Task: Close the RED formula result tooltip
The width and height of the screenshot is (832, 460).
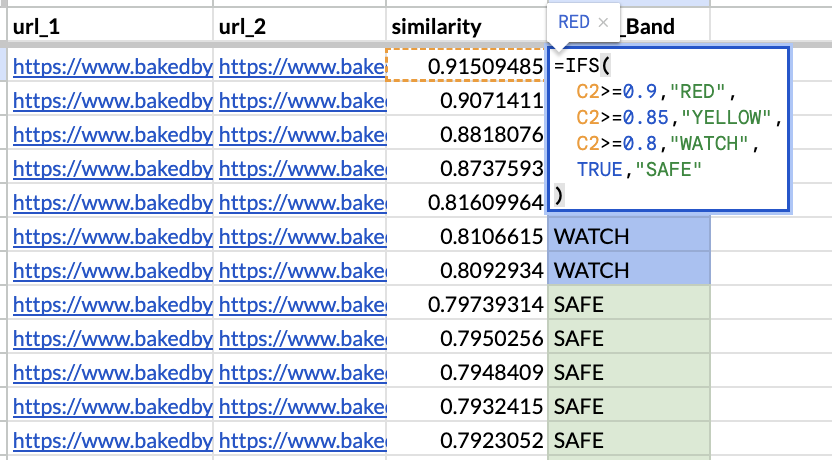Action: pos(602,22)
